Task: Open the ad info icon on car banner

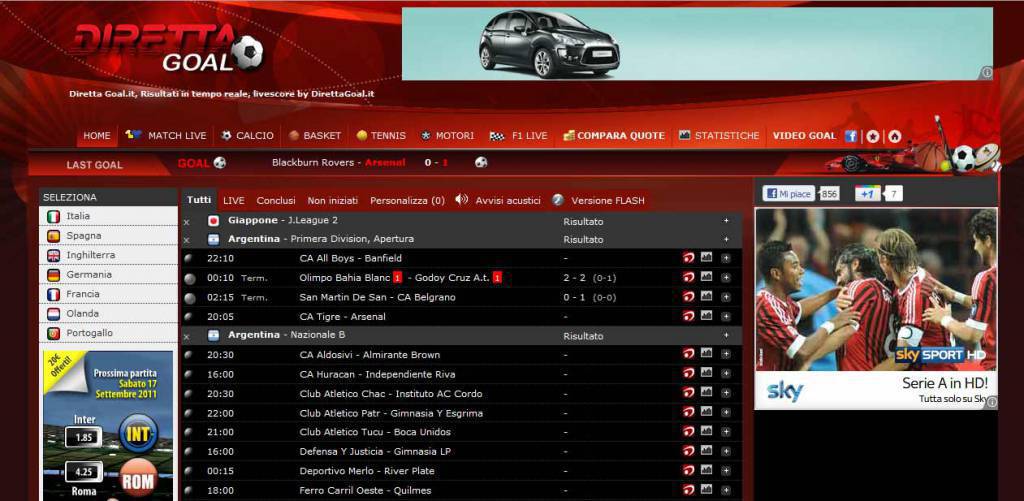Action: click(x=987, y=72)
